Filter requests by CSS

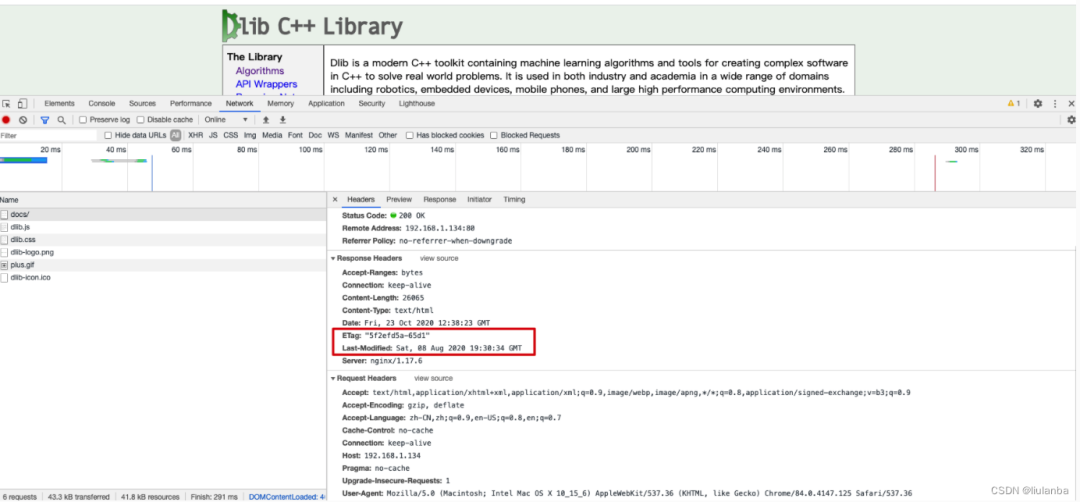click(230, 136)
